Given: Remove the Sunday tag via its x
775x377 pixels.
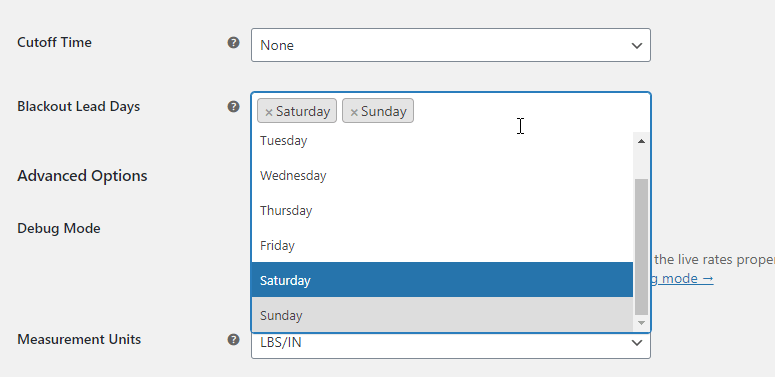Looking at the screenshot, I should click(x=354, y=112).
